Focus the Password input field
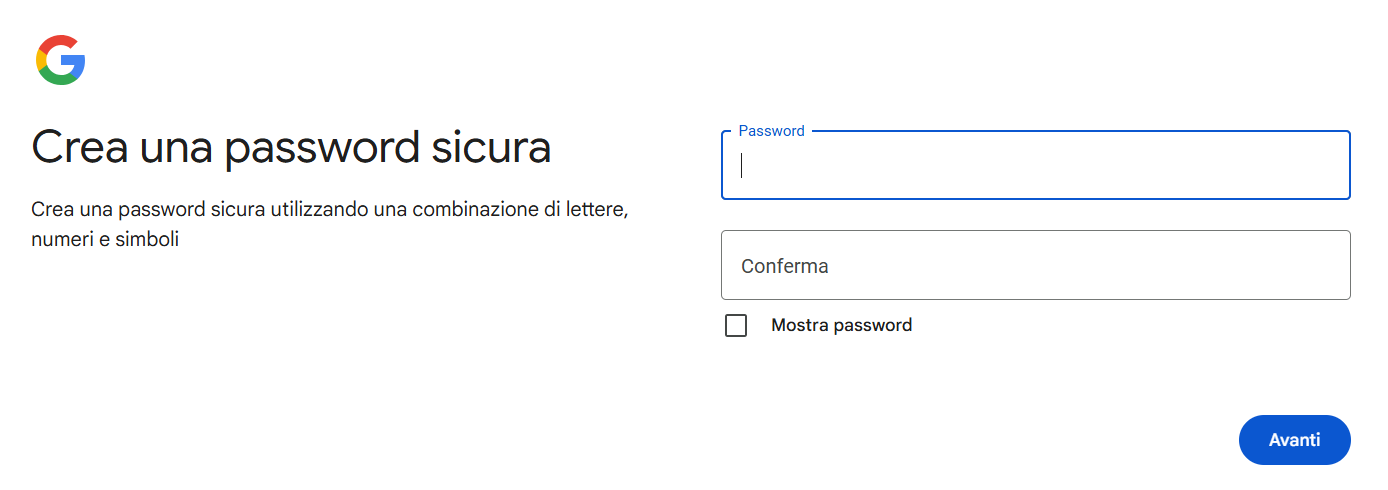 tap(1035, 166)
